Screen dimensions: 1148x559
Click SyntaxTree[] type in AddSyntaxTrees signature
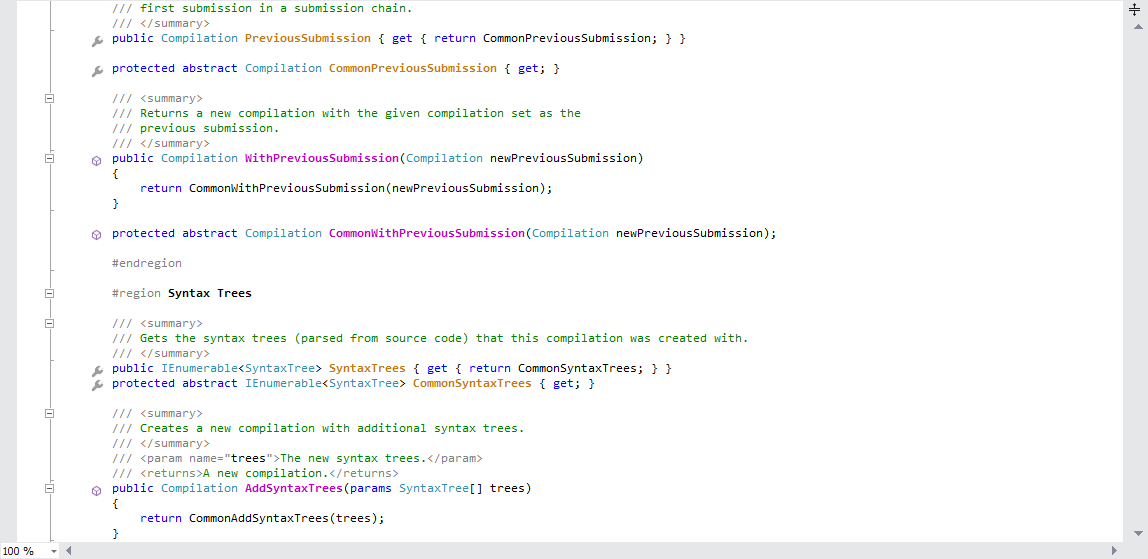pos(440,488)
